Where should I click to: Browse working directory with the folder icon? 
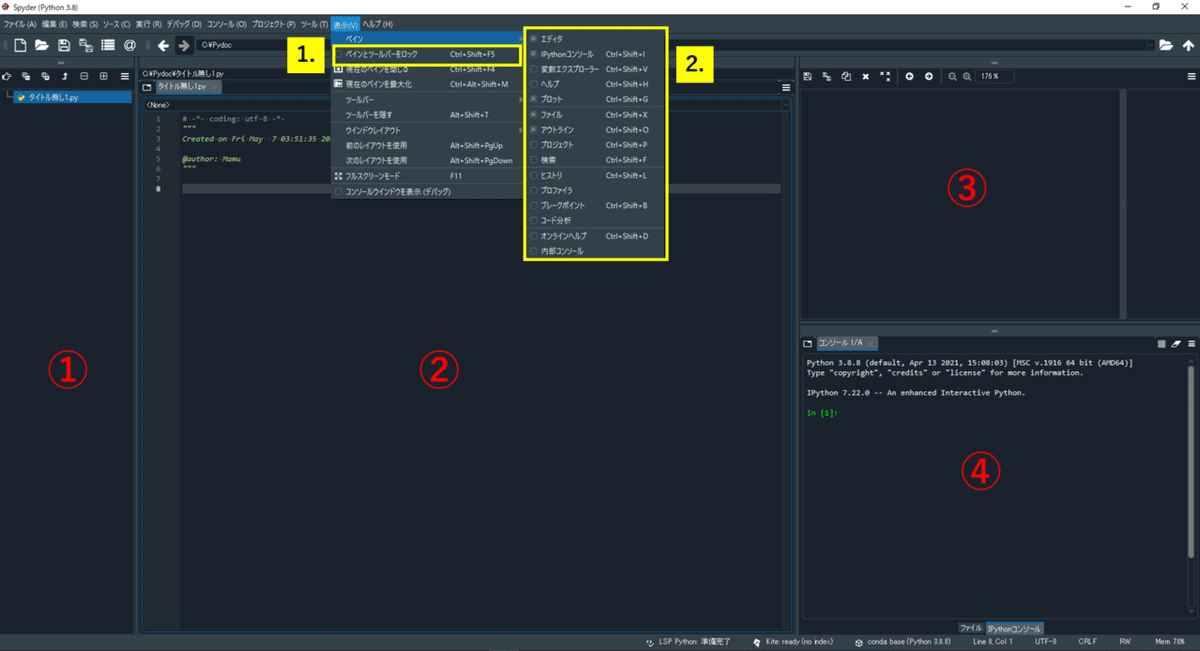(1166, 45)
